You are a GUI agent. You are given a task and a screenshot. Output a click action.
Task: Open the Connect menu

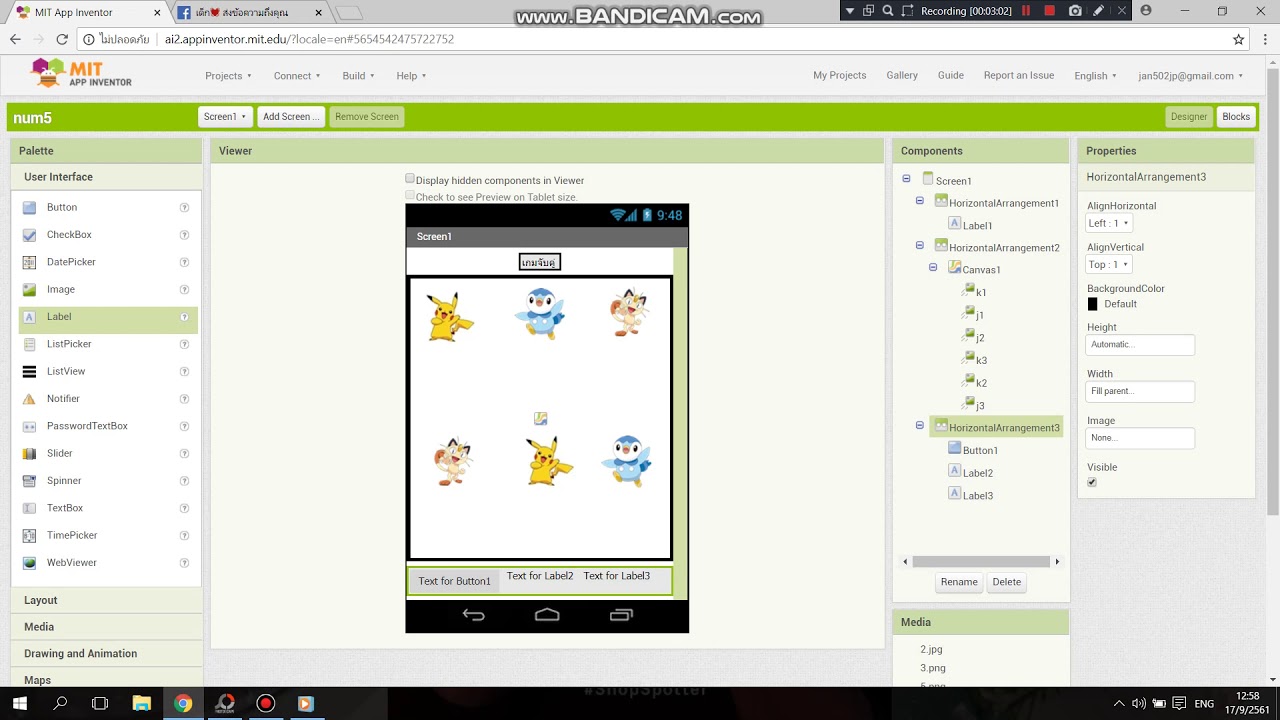pyautogui.click(x=297, y=76)
